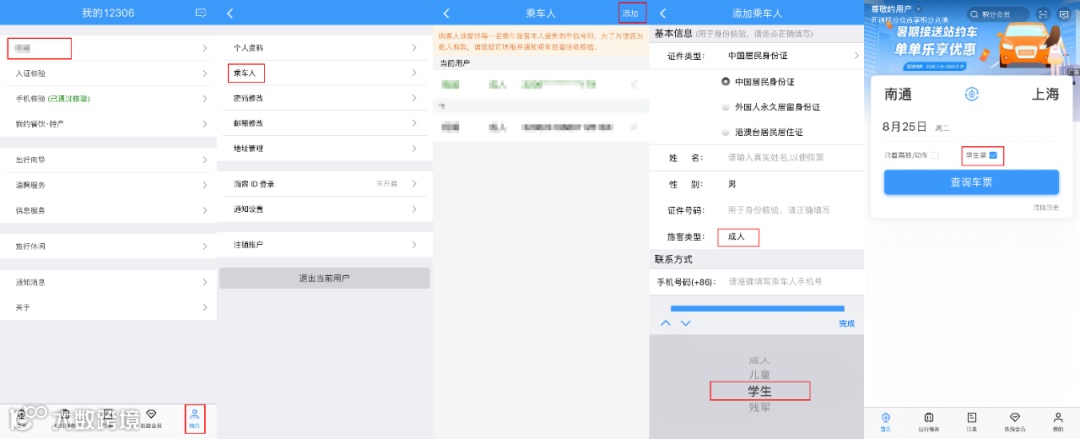
Task: Change the 8月25日 travel date
Action: (905, 127)
